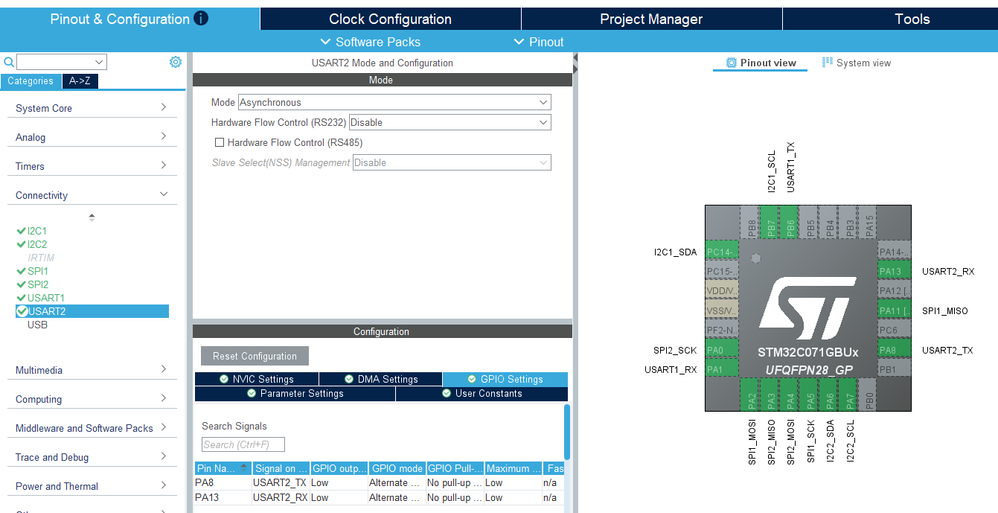Open the gear settings icon above categories

click(x=176, y=62)
